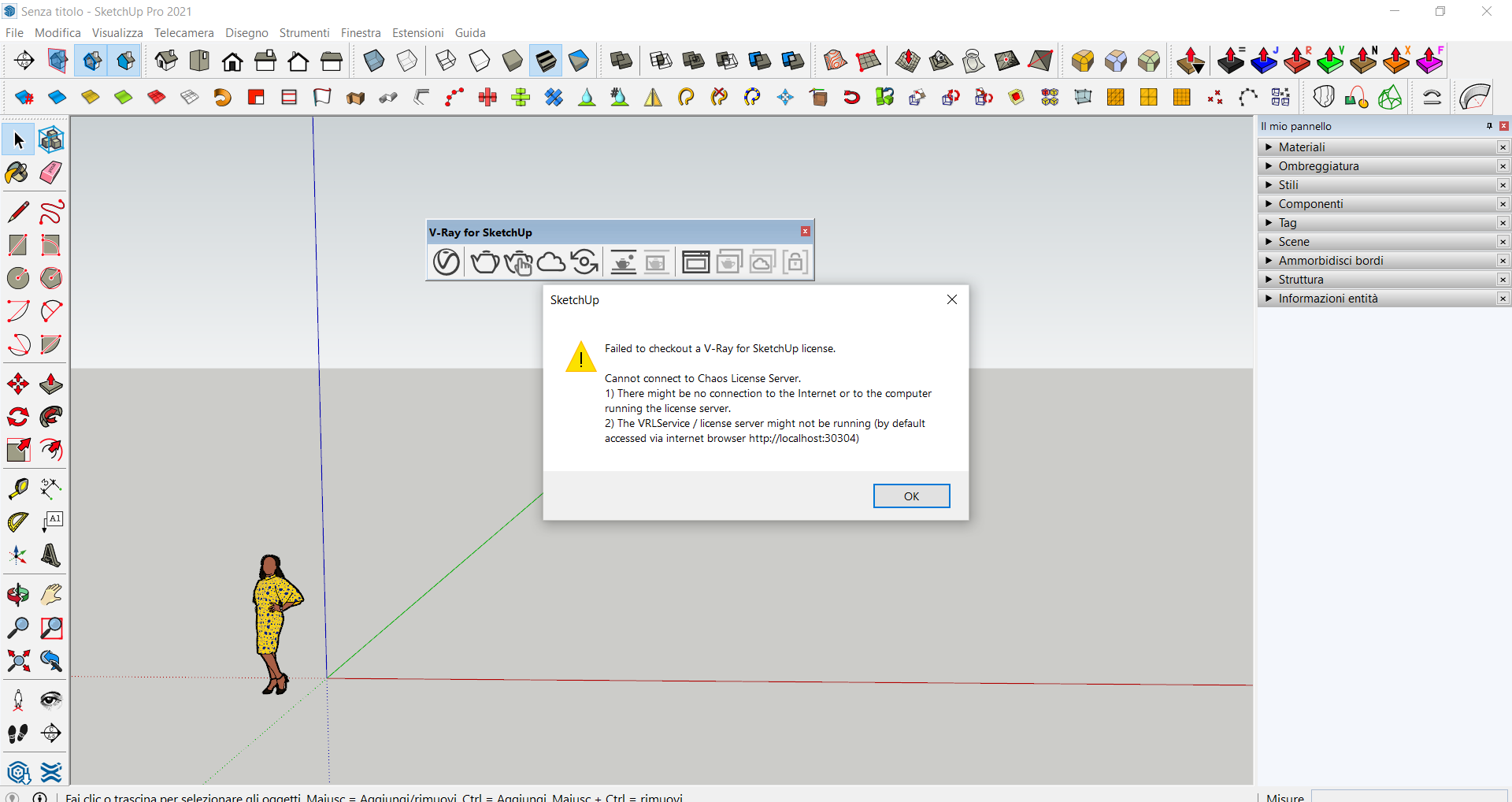Open the V-Ray Asset Editor
The height and width of the screenshot is (802, 1512).
point(447,262)
